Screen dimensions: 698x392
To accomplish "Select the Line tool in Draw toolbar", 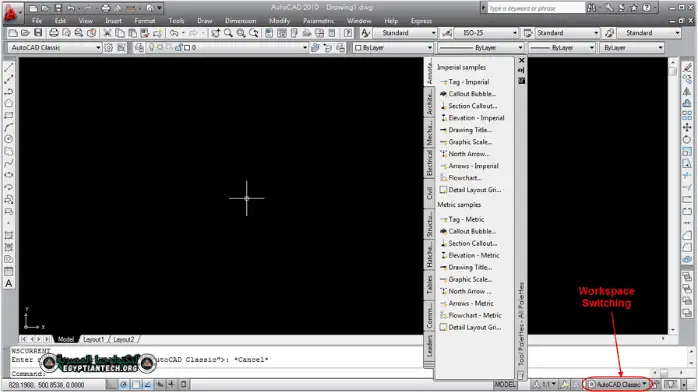I will tap(8, 68).
